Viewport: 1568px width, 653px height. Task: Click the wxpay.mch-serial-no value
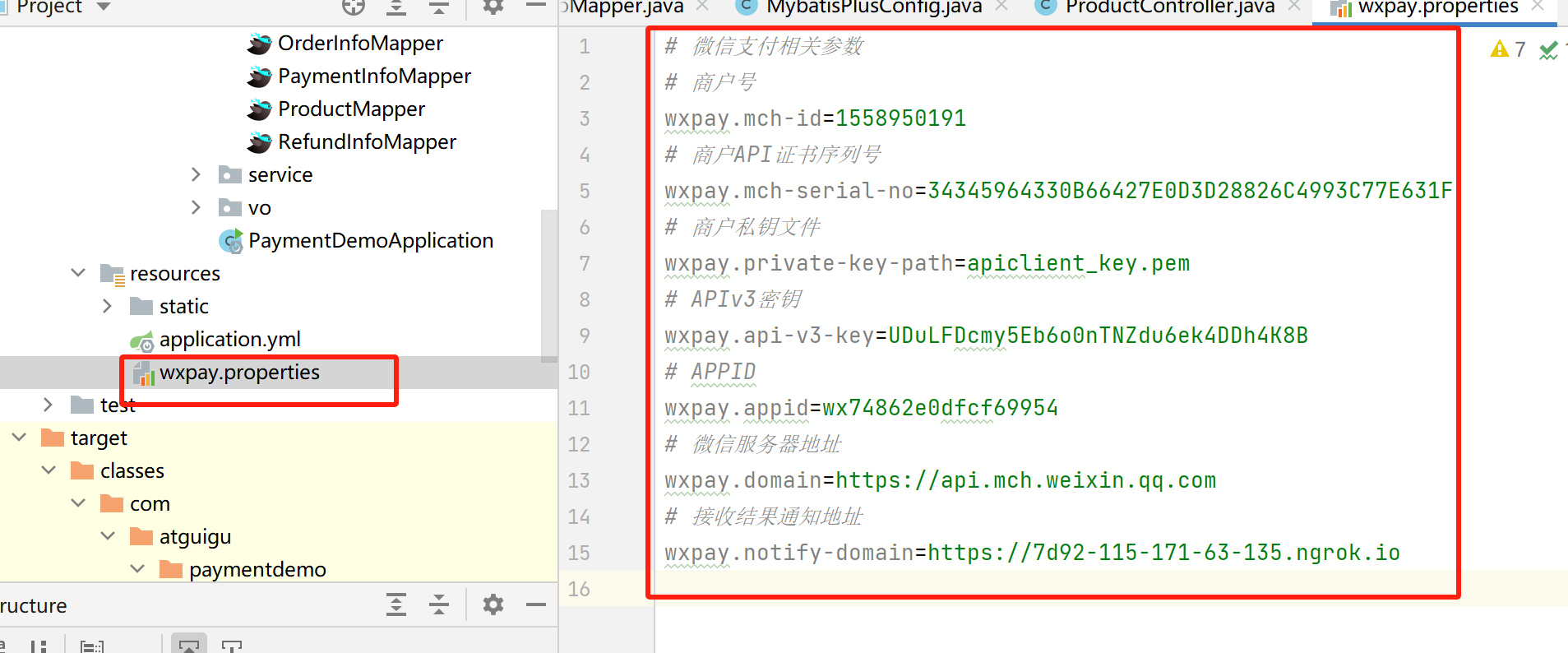click(x=1190, y=191)
